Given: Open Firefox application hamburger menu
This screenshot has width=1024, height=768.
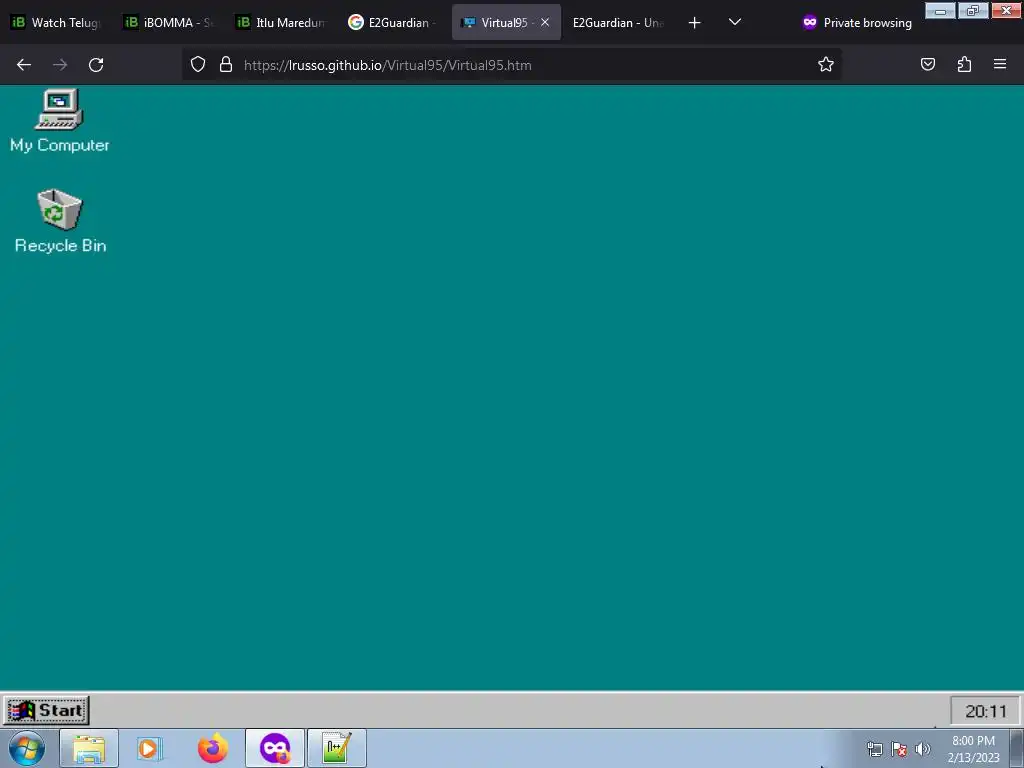Looking at the screenshot, I should click(x=1000, y=64).
